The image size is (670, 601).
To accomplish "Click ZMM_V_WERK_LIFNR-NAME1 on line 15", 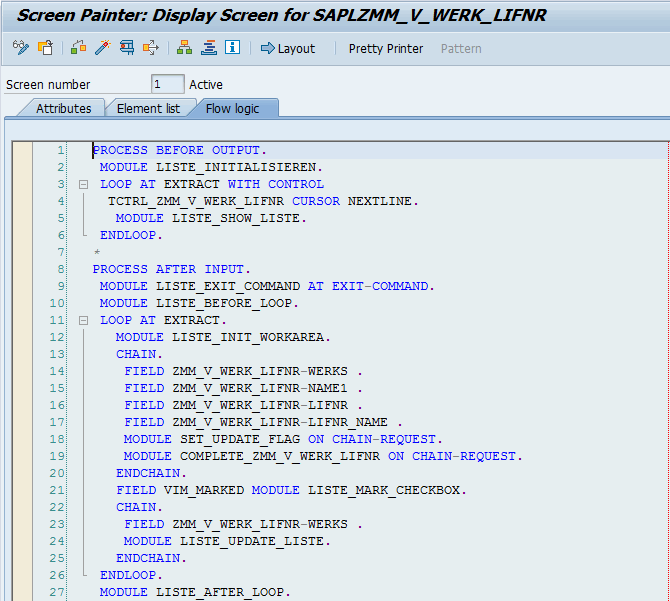I will click(x=260, y=388).
